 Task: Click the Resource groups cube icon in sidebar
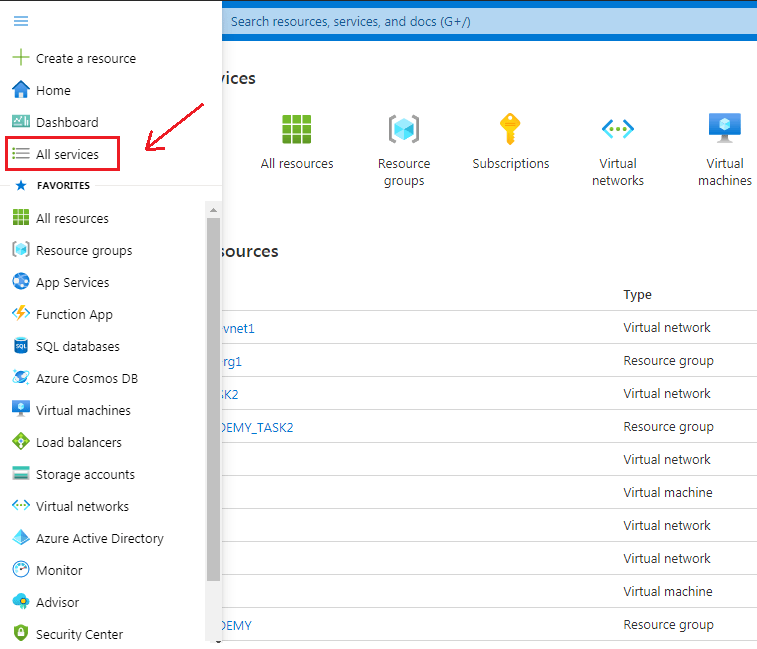pyautogui.click(x=21, y=249)
